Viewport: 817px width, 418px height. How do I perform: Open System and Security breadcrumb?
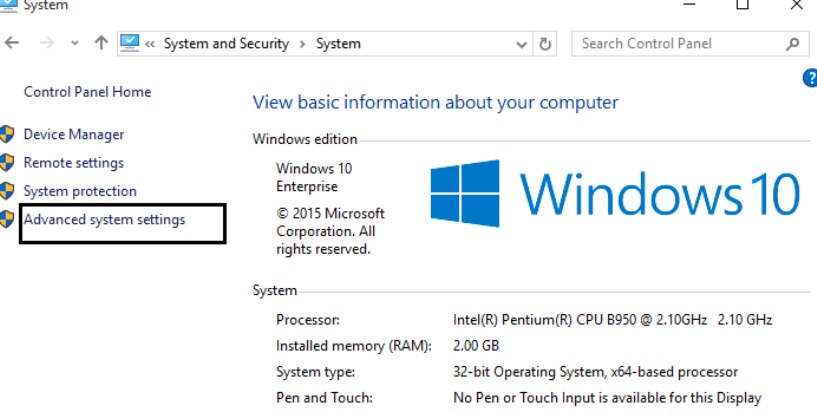click(226, 44)
